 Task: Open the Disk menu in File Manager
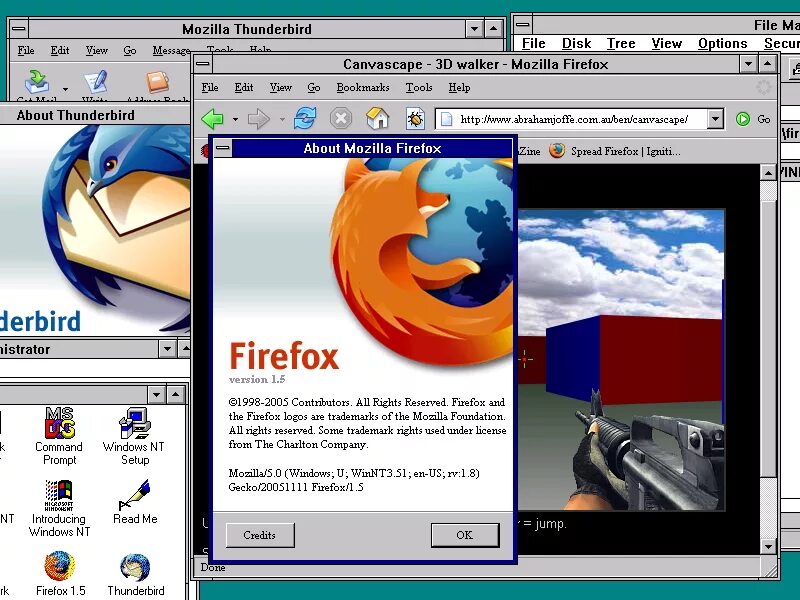click(x=576, y=43)
